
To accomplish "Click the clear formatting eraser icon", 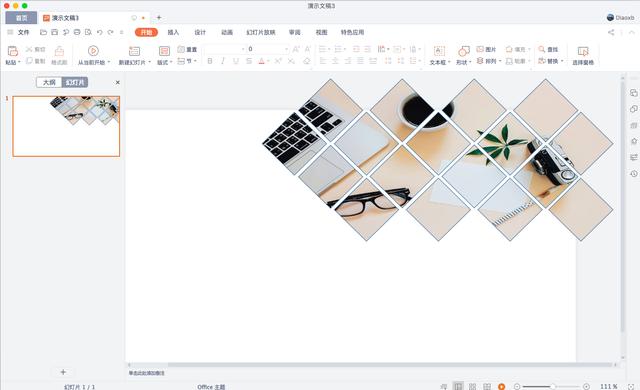I will 307,61.
